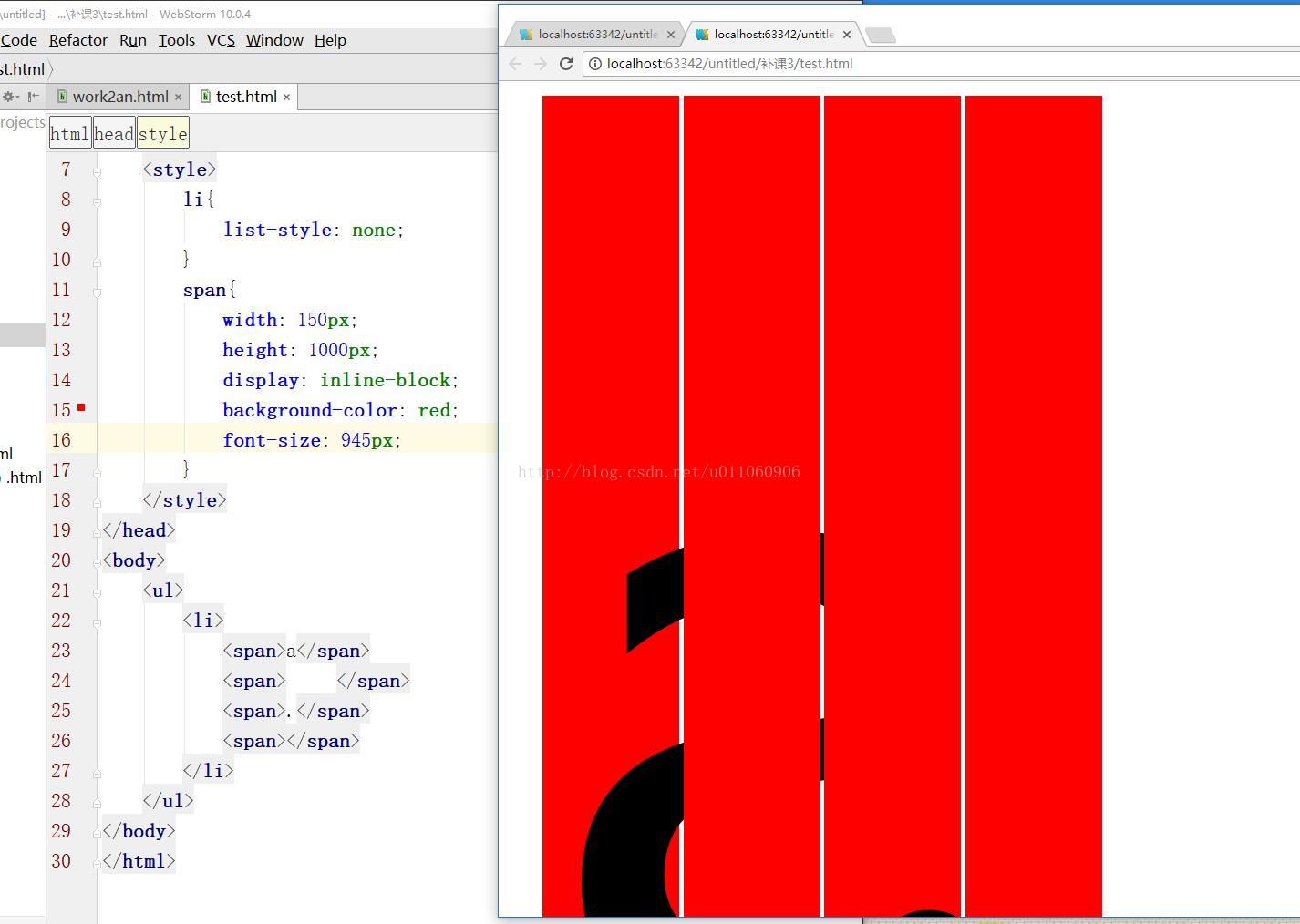The height and width of the screenshot is (924, 1300).
Task: Click the site info icon in address bar
Action: click(x=594, y=64)
